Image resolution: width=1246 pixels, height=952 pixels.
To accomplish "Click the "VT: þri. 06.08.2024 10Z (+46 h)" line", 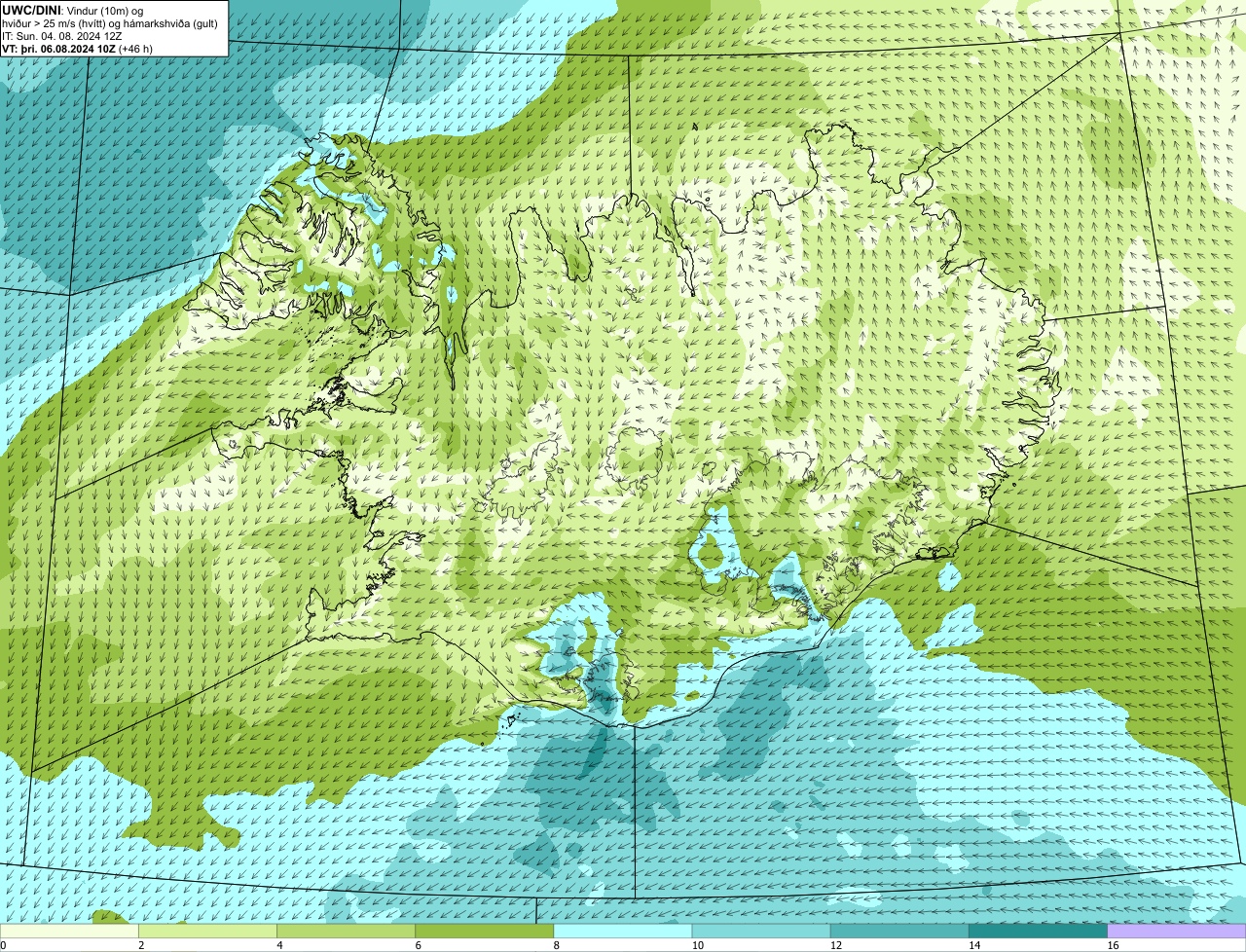I will [x=78, y=49].
